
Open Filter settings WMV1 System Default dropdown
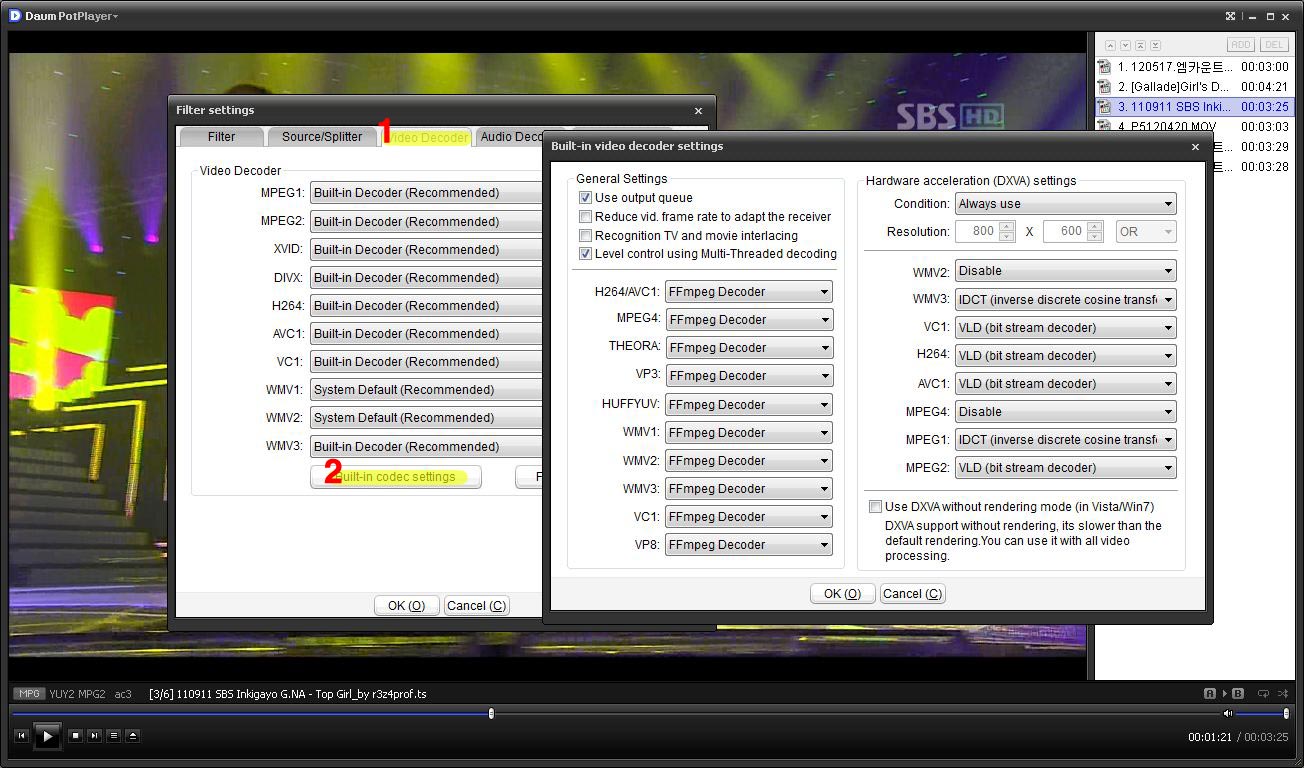[x=427, y=390]
